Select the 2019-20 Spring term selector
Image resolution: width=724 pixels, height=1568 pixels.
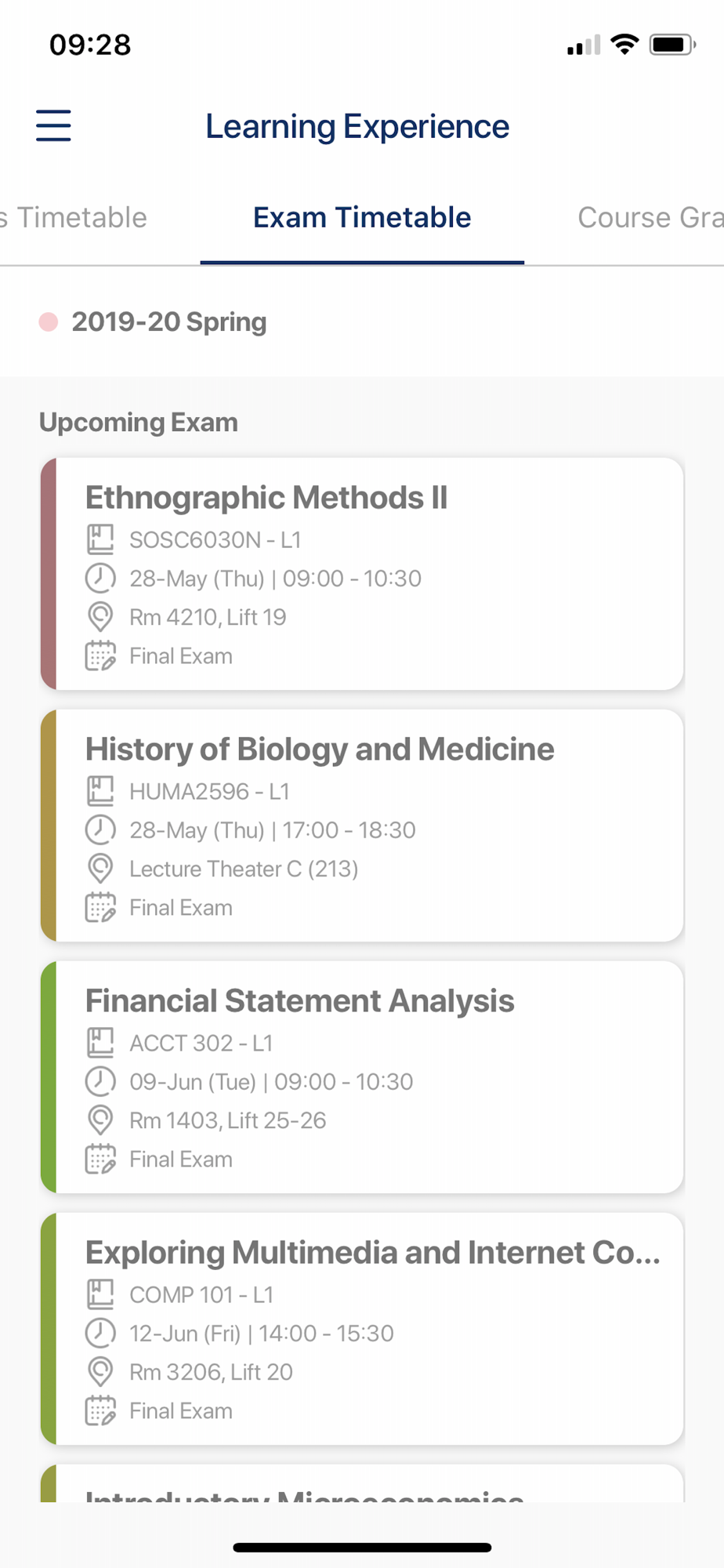point(169,321)
